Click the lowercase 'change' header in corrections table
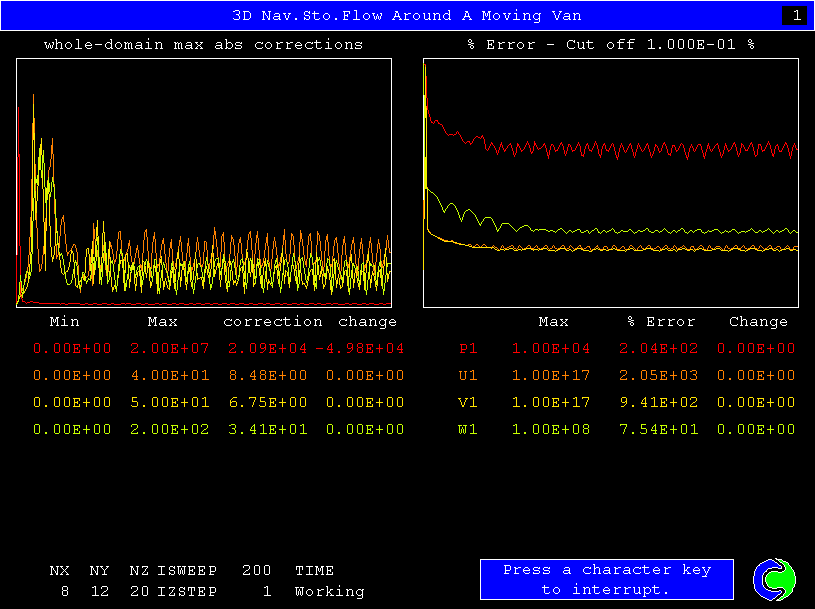 (x=367, y=322)
